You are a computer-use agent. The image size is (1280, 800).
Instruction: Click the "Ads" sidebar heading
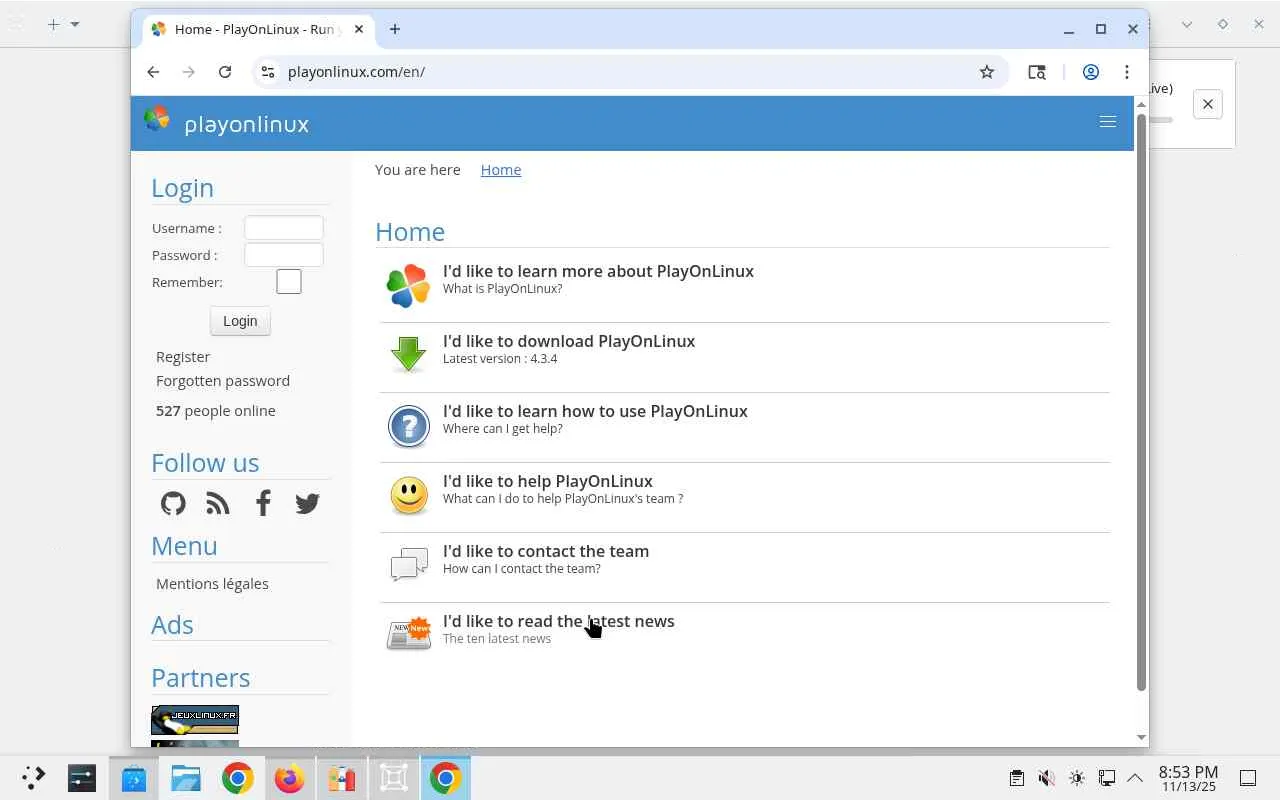172,625
